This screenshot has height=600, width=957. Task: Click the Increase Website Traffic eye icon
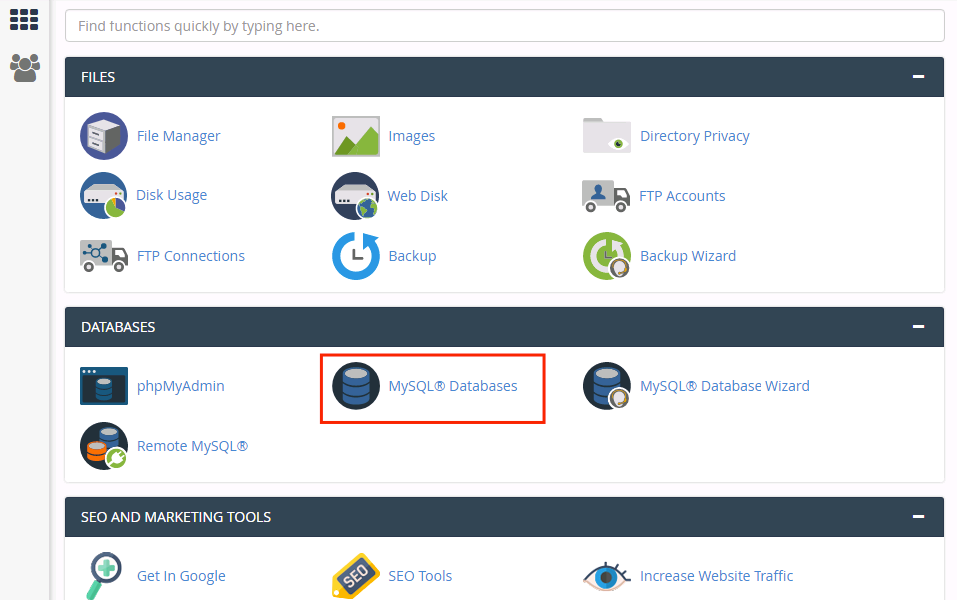607,576
